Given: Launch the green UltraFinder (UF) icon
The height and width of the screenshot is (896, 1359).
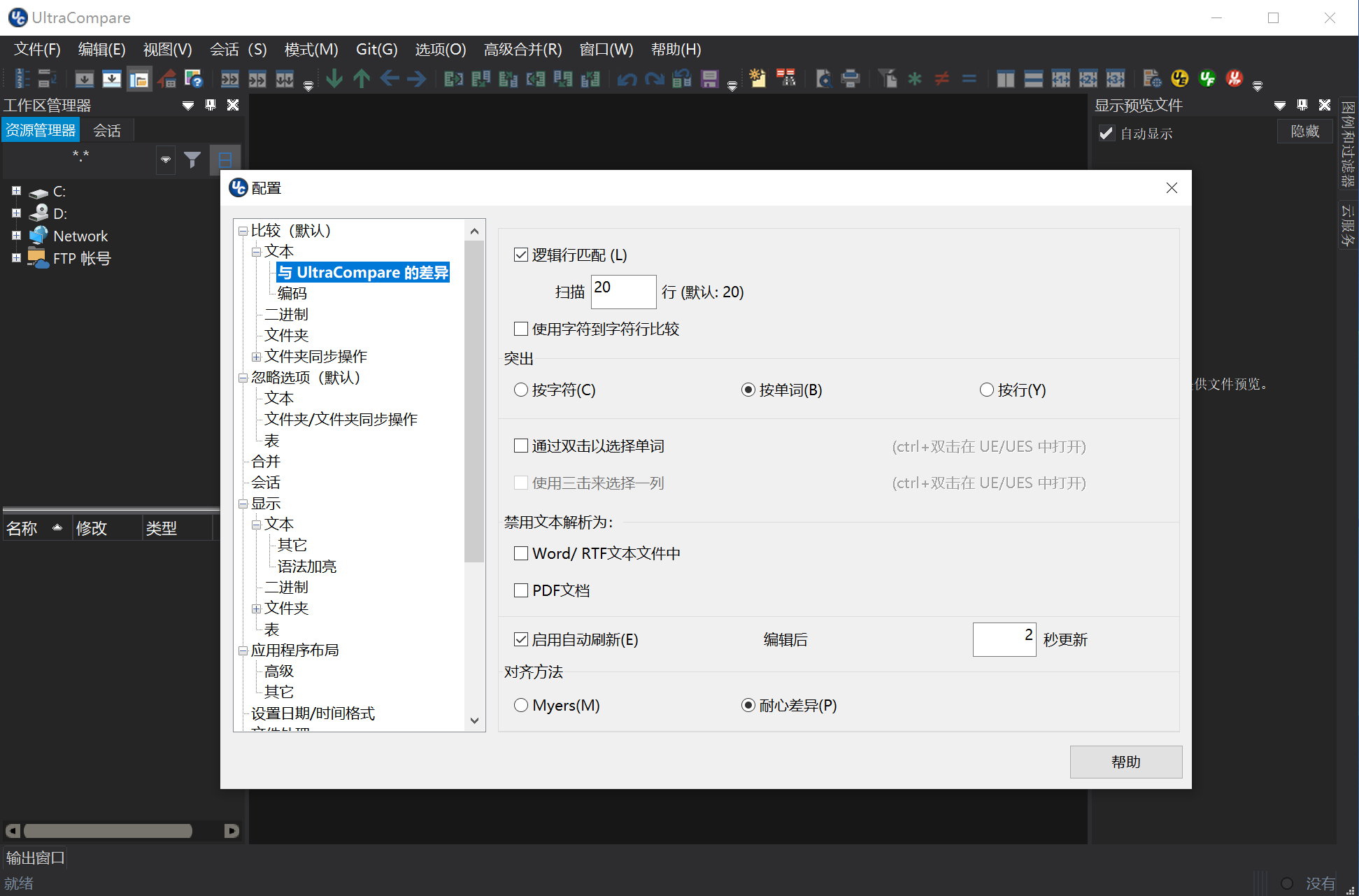Looking at the screenshot, I should coord(1207,78).
